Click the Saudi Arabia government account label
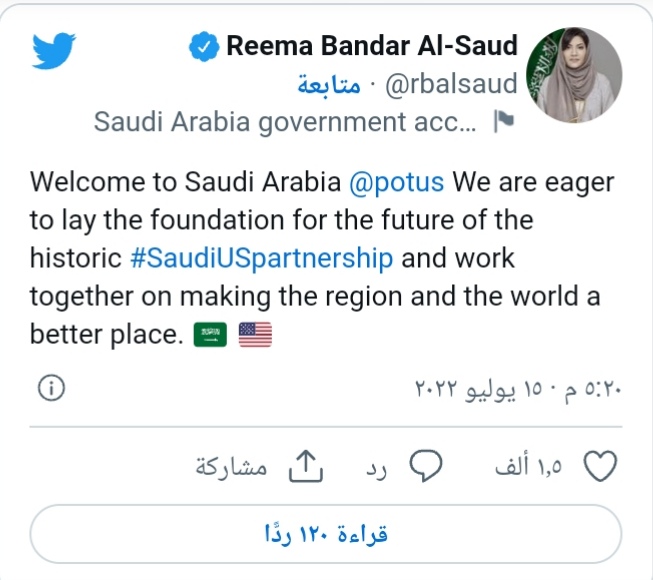 (285, 122)
